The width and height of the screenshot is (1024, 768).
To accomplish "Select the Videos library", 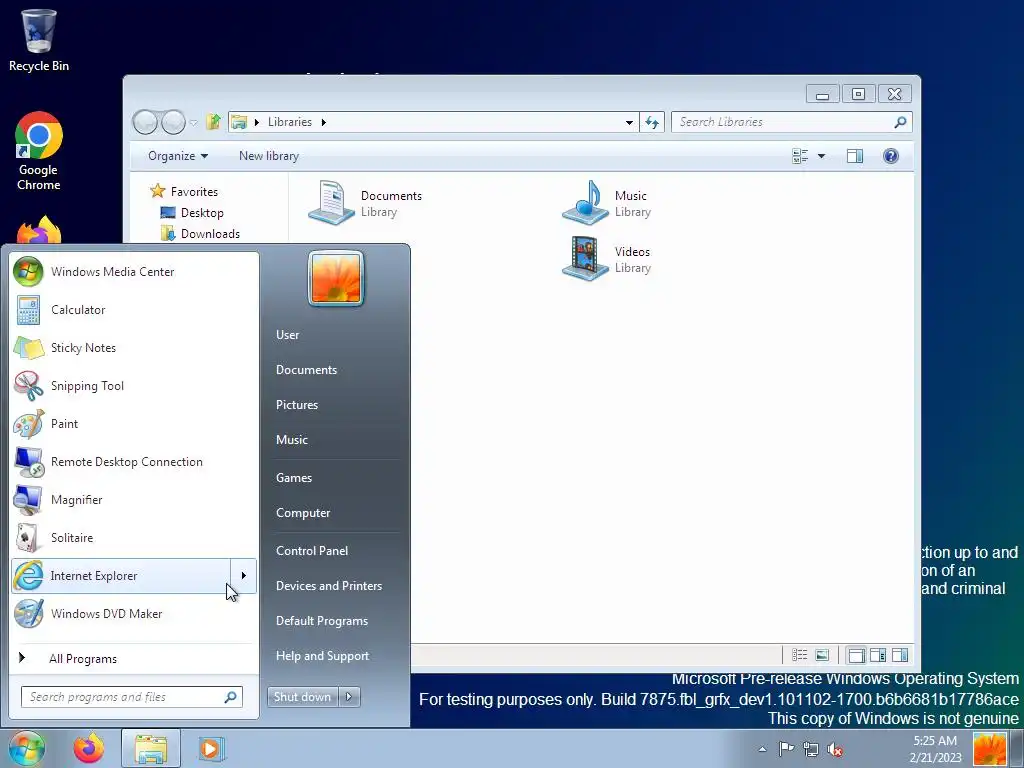I will (x=607, y=259).
